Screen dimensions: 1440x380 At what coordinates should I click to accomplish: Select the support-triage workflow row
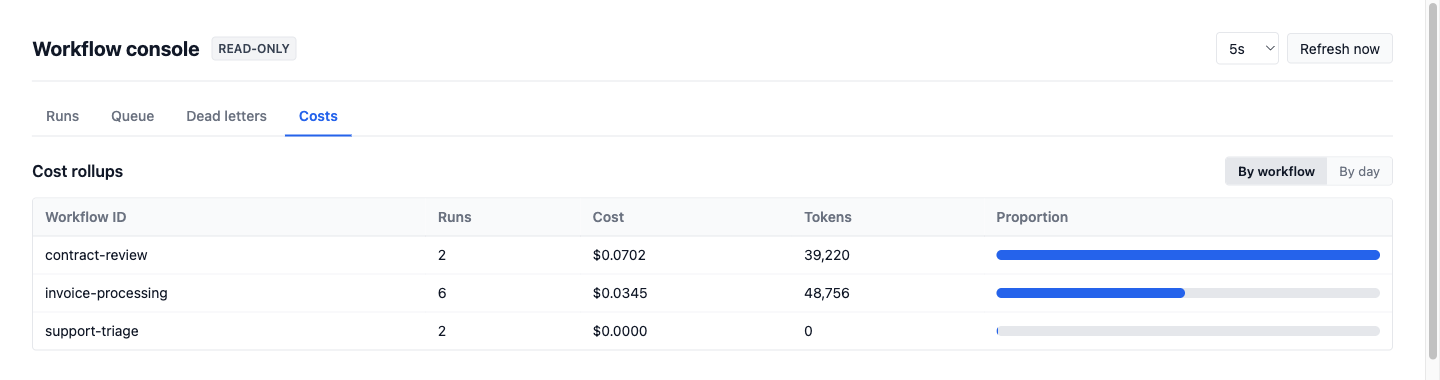click(x=712, y=331)
